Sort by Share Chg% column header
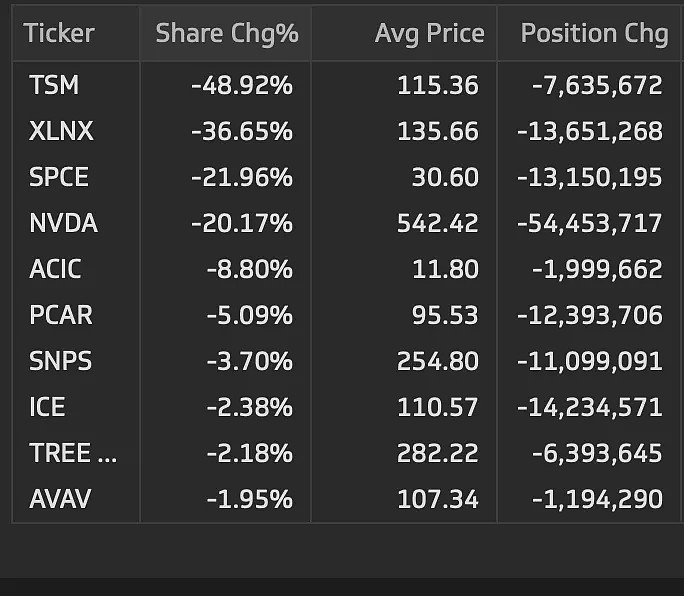The image size is (684, 596). click(227, 34)
